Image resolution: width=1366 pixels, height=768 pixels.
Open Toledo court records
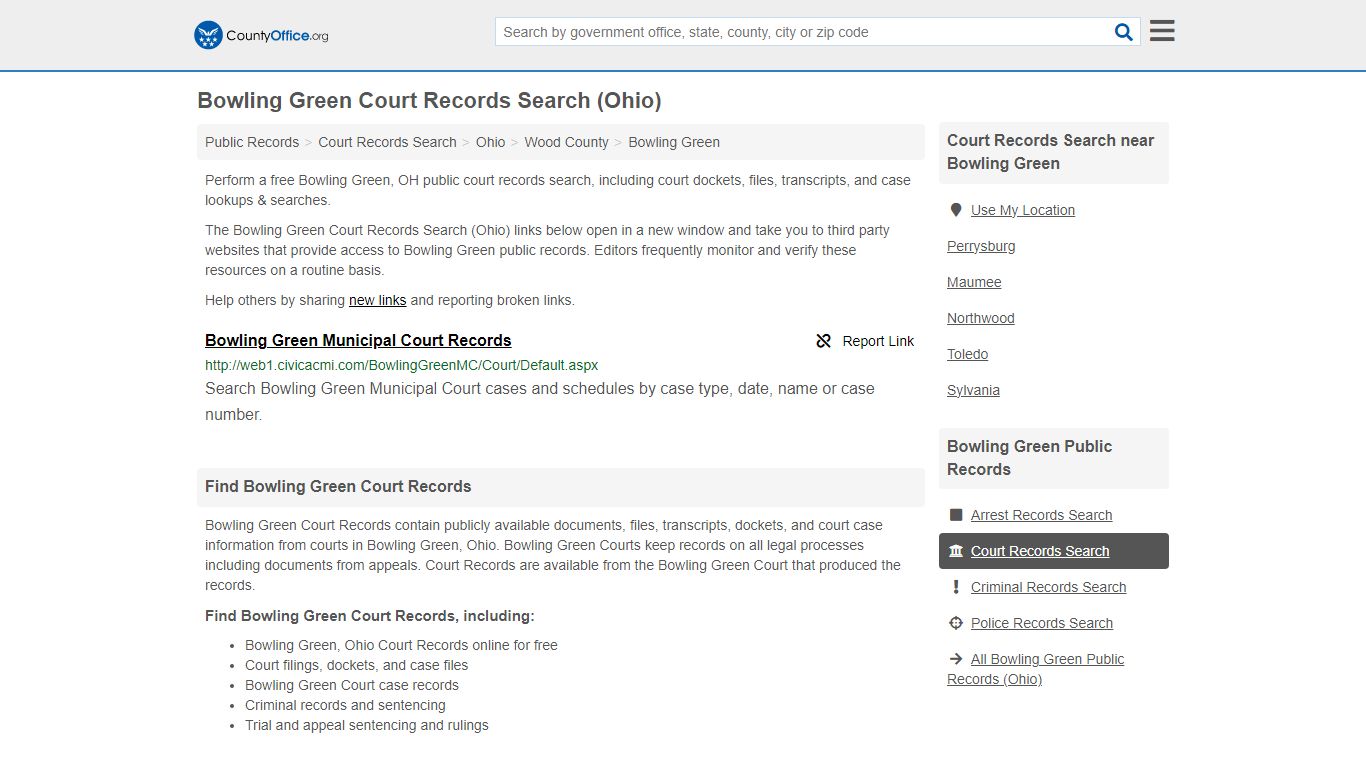[967, 354]
